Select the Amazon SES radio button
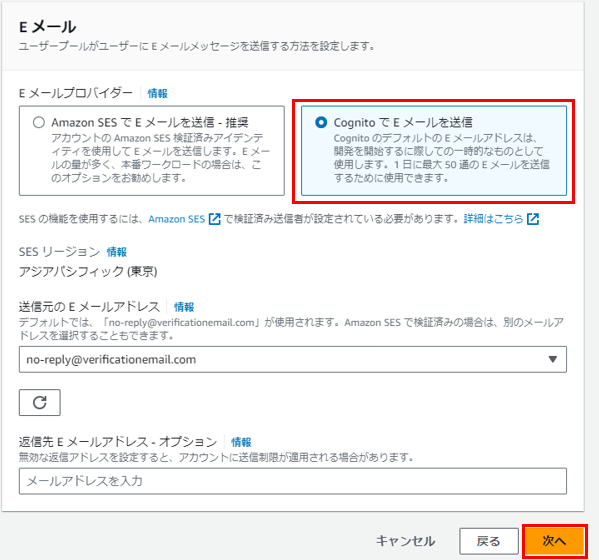 tap(39, 123)
